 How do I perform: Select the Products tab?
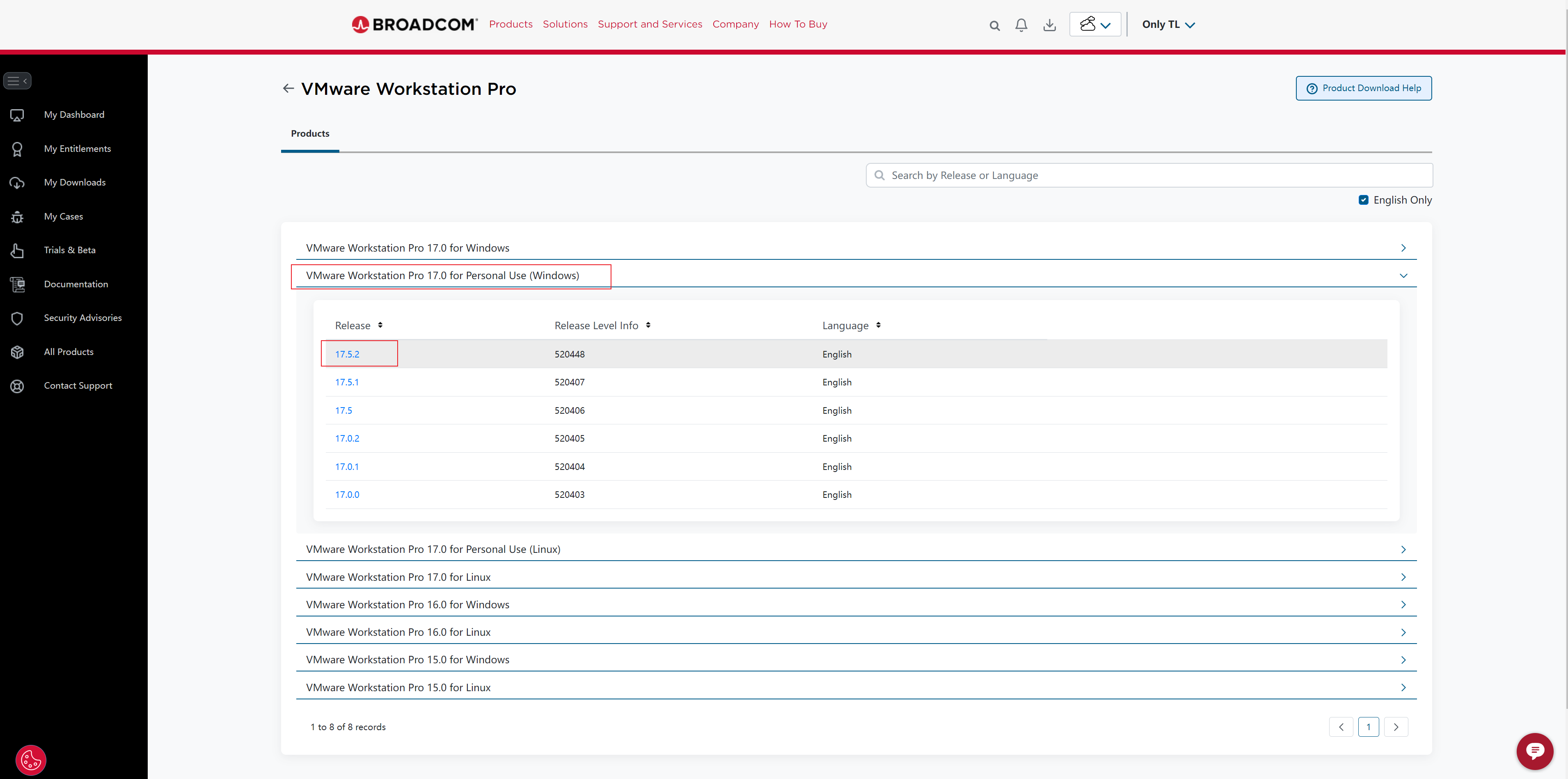[x=310, y=134]
